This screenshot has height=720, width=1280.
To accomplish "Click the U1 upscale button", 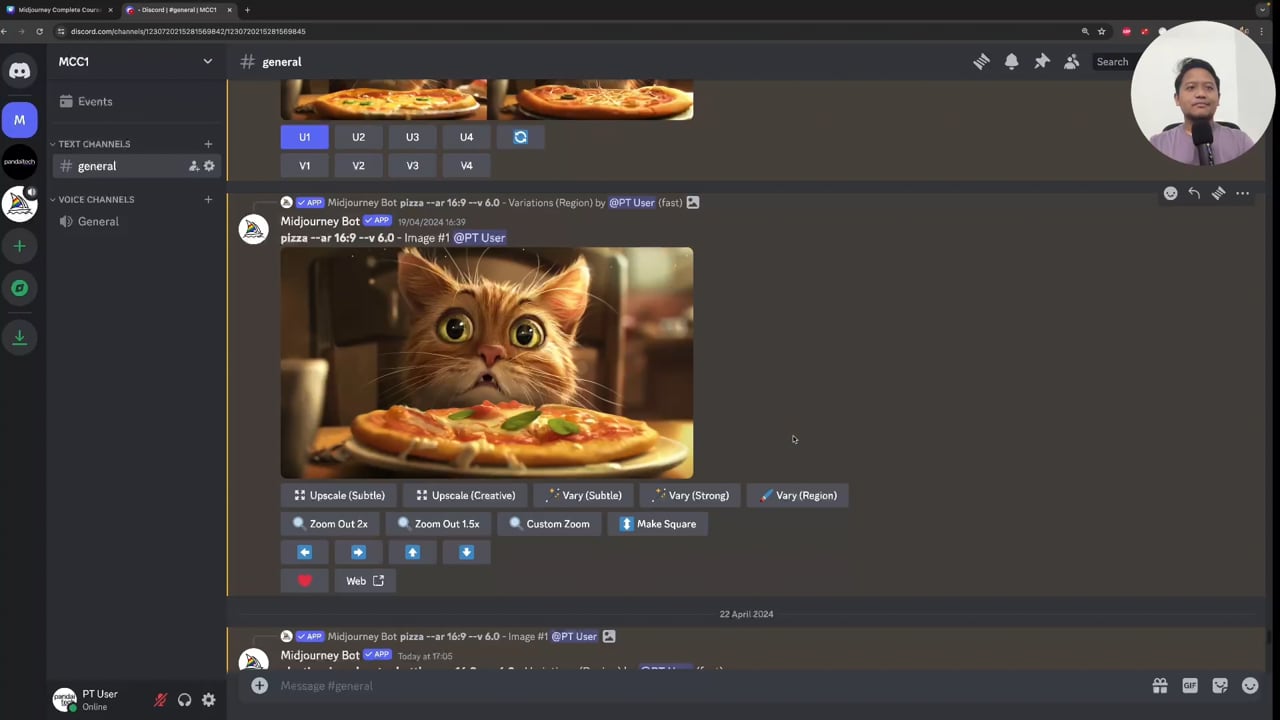I will coord(304,137).
